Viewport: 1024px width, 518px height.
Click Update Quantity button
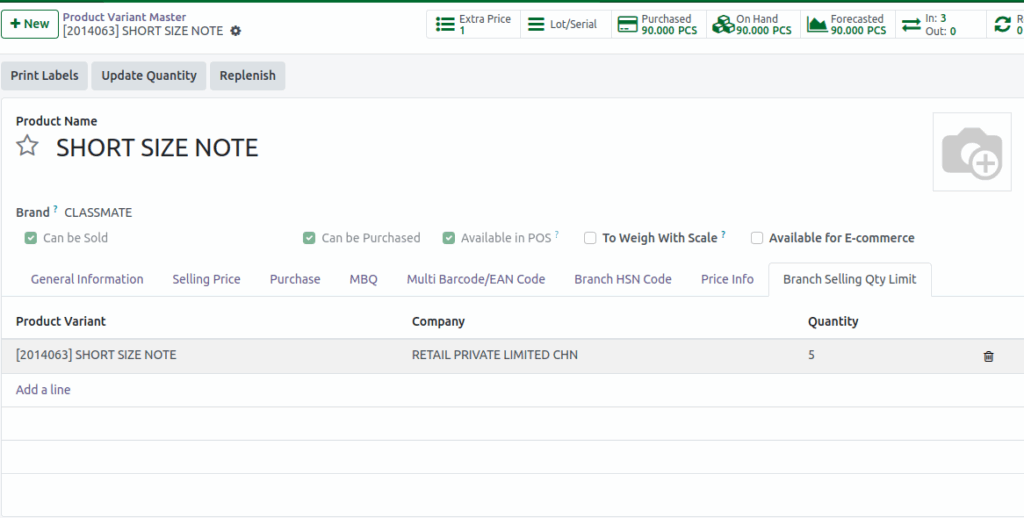coord(149,76)
